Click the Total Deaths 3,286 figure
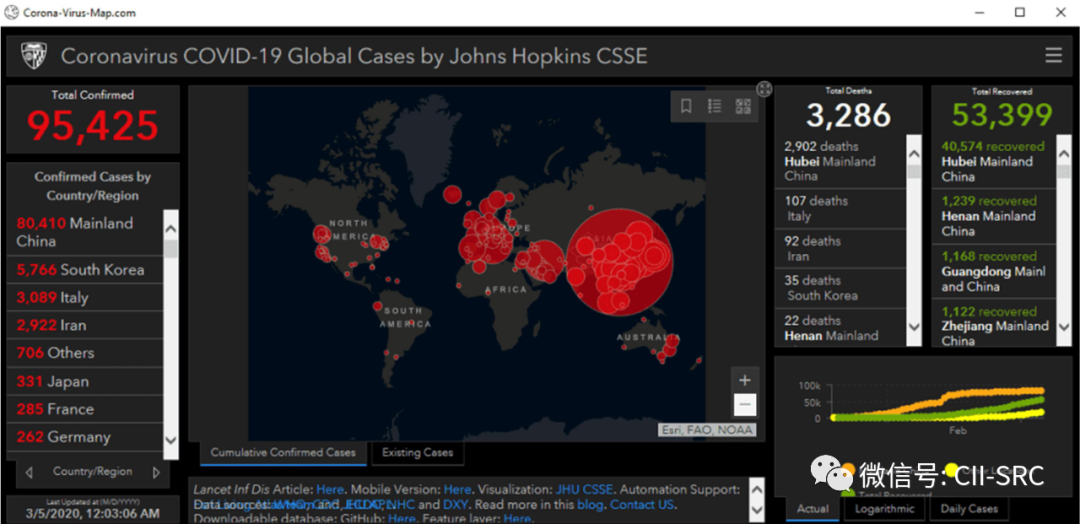Image resolution: width=1080 pixels, height=524 pixels. click(849, 116)
